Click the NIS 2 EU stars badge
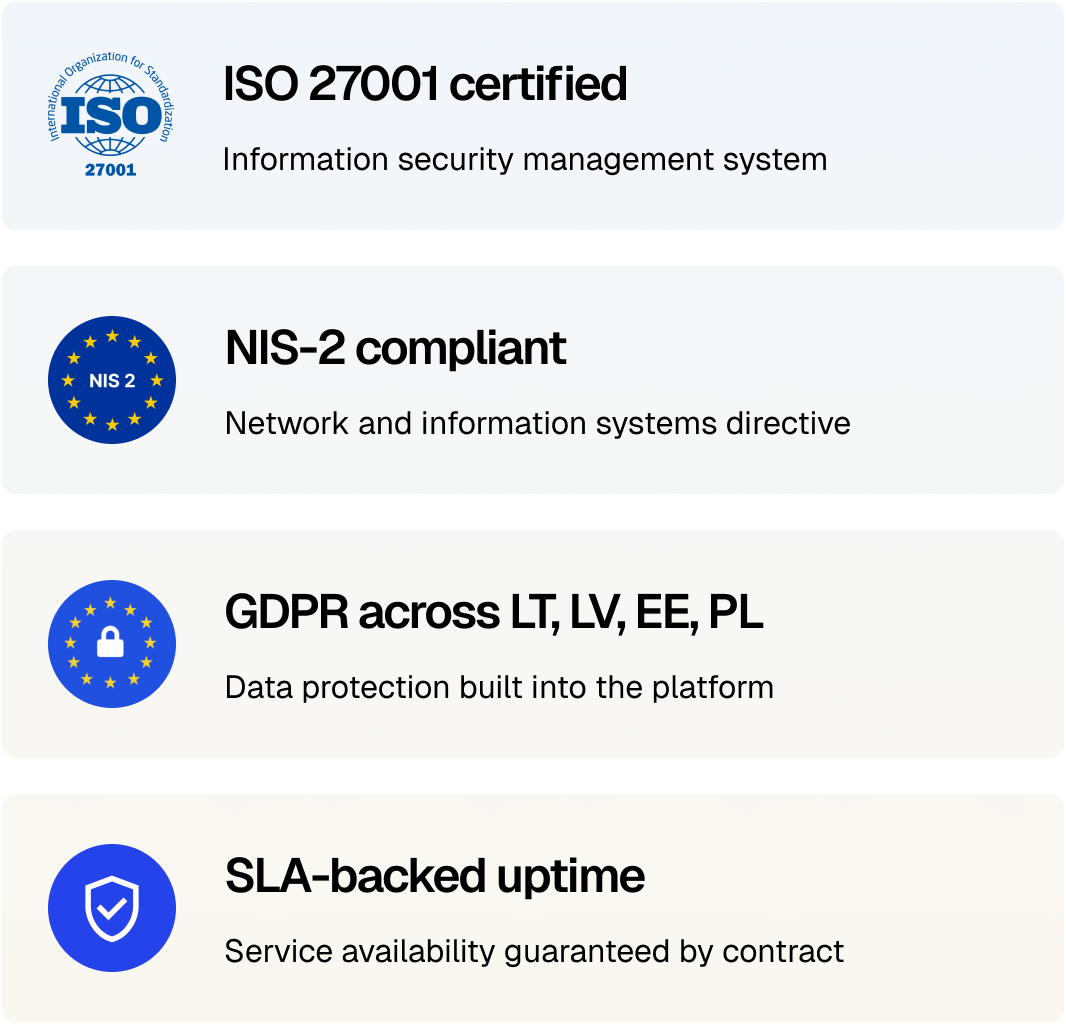Viewport: 1066px width, 1024px height. pos(112,380)
